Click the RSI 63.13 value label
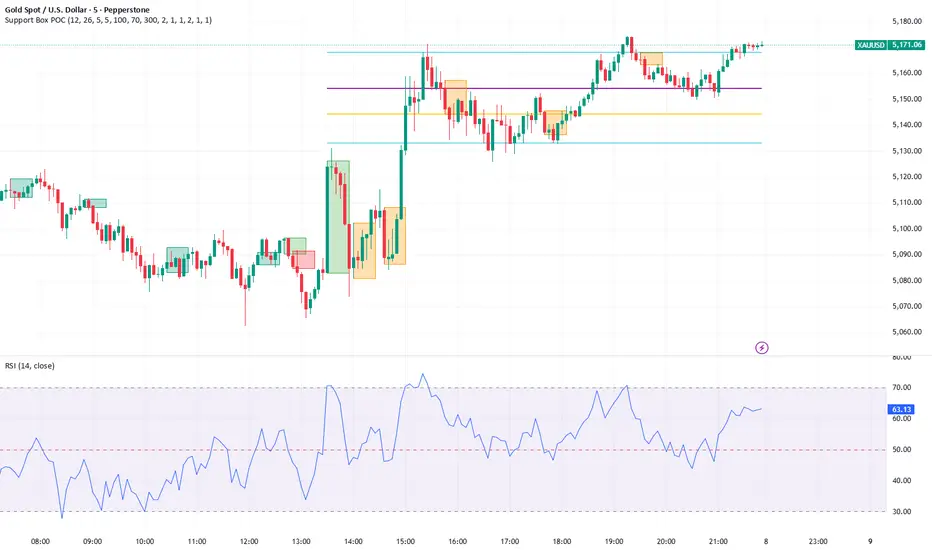932x550 pixels. [901, 409]
